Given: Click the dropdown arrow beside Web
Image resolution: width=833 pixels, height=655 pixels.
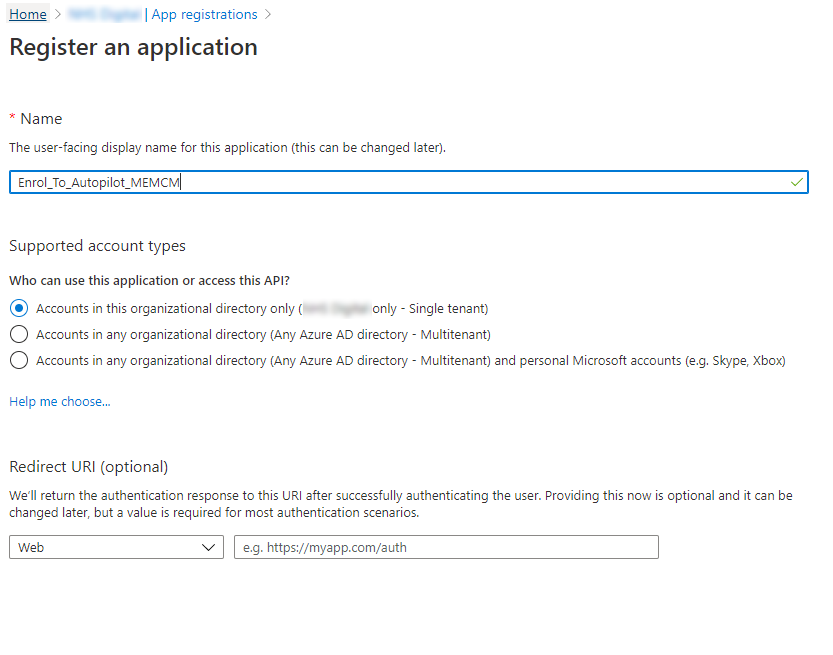Looking at the screenshot, I should tap(209, 547).
